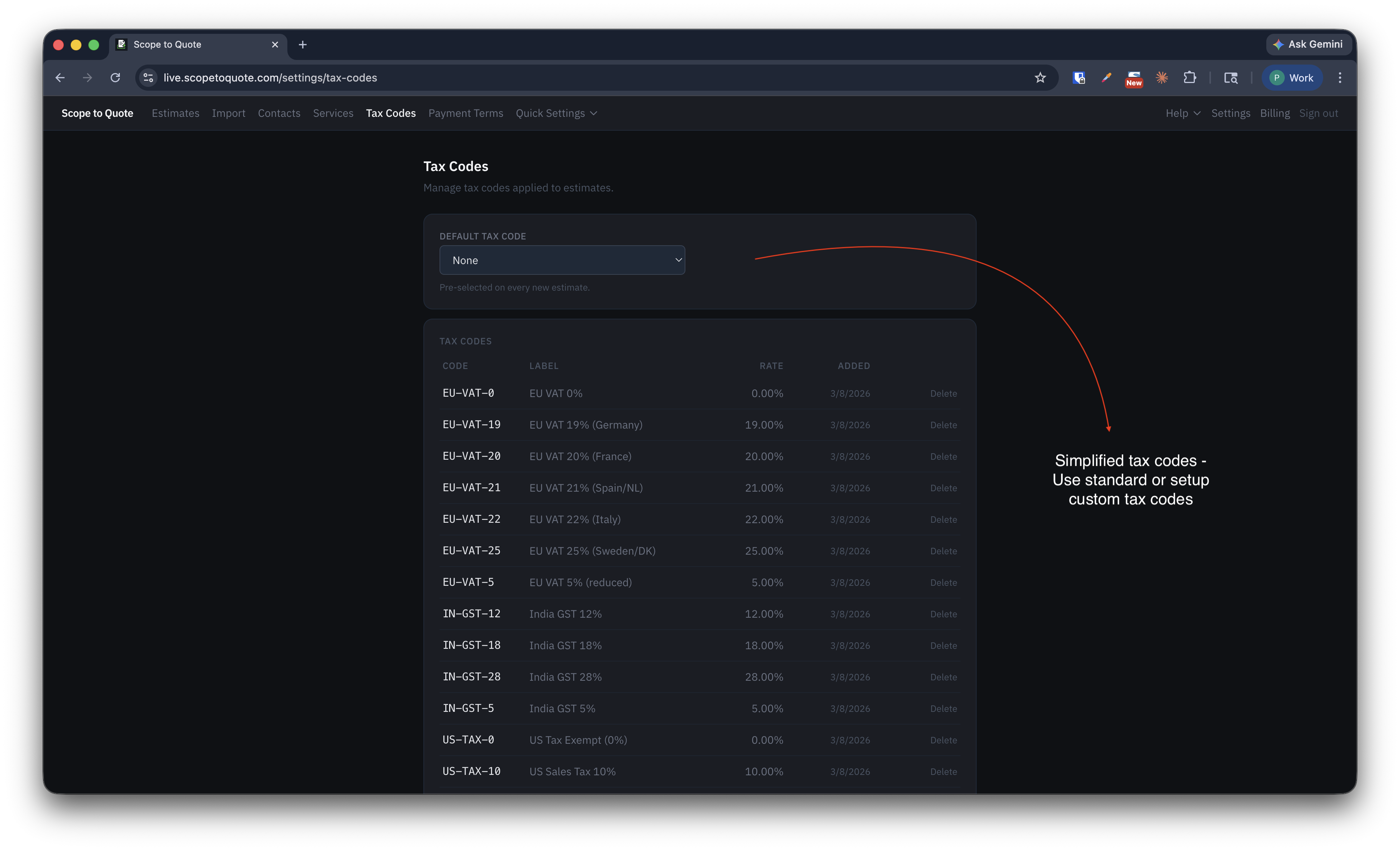Go to the Estimates section
This screenshot has height=851, width=1400.
coord(176,113)
